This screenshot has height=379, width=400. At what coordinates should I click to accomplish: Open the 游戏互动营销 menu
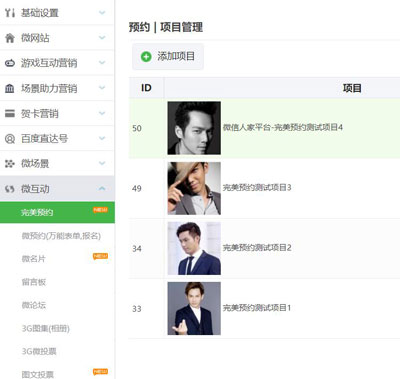[x=57, y=63]
